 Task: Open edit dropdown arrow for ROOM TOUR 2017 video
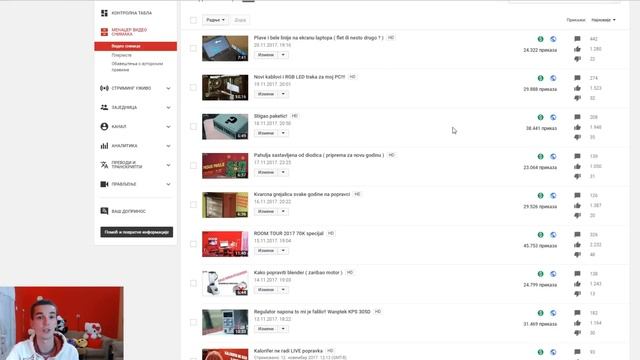coord(283,251)
